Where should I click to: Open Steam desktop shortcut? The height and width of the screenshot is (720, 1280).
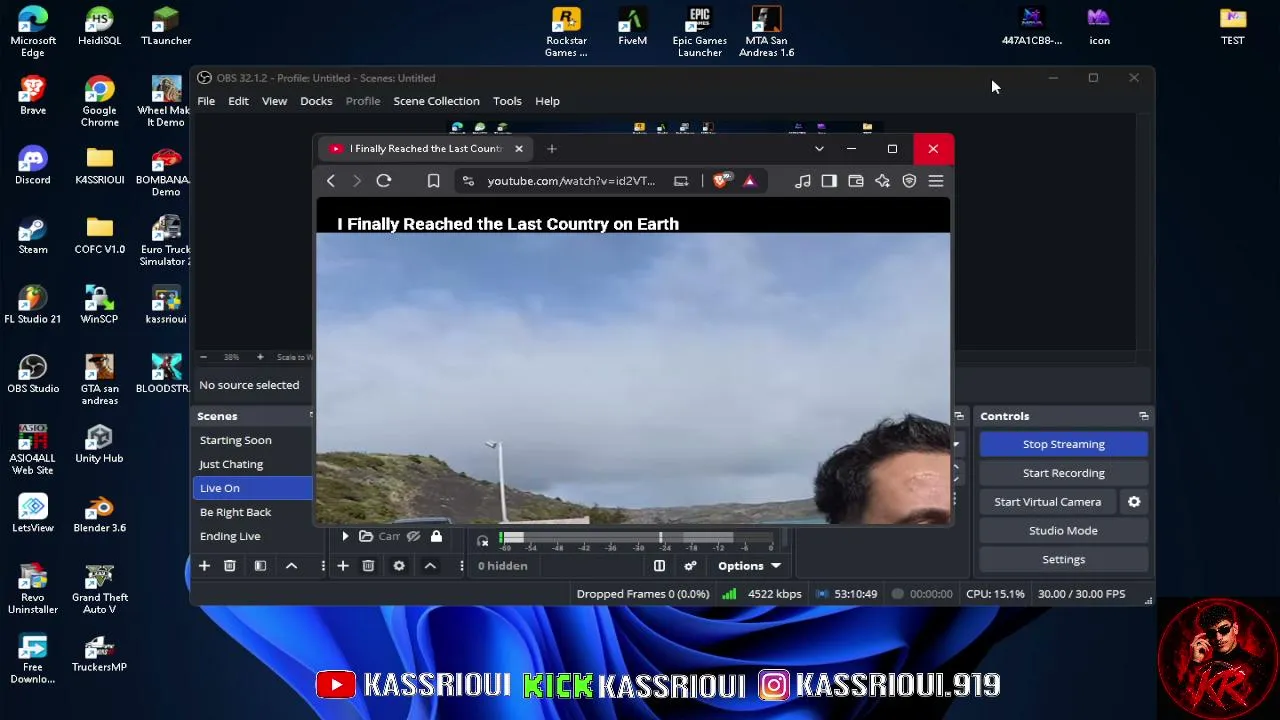[32, 235]
